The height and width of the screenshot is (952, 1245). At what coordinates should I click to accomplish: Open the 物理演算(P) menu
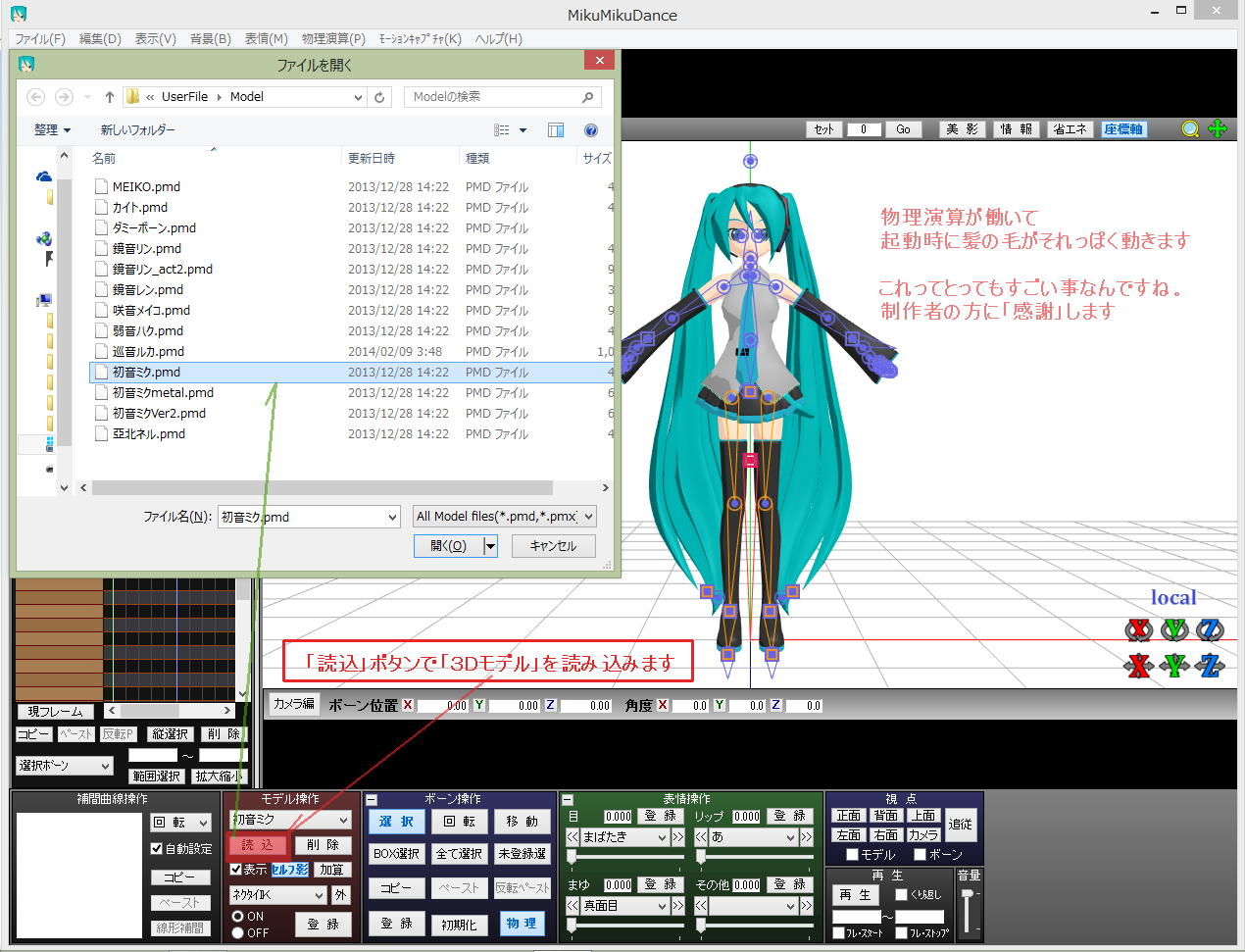332,38
